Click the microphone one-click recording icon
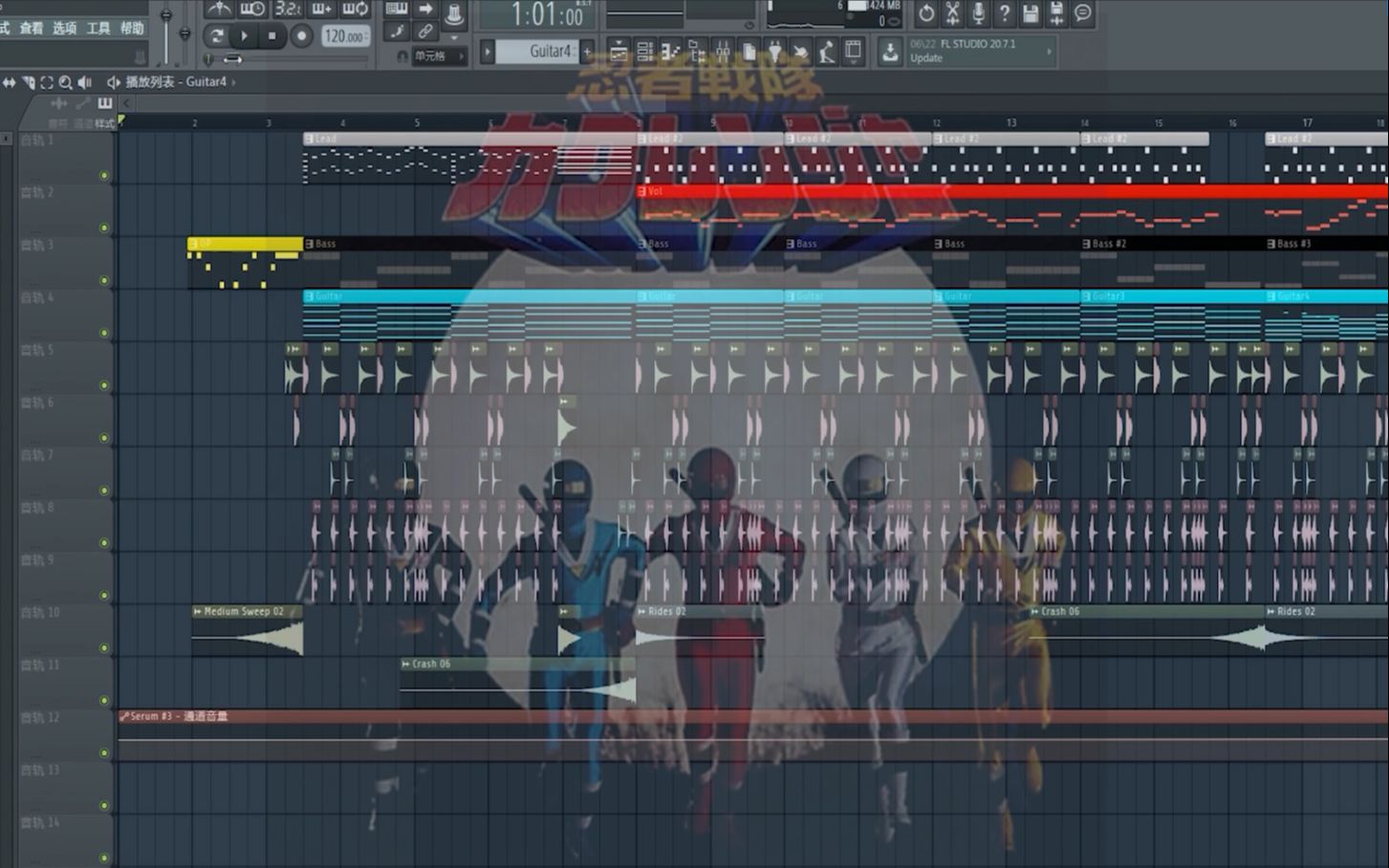 point(979,13)
